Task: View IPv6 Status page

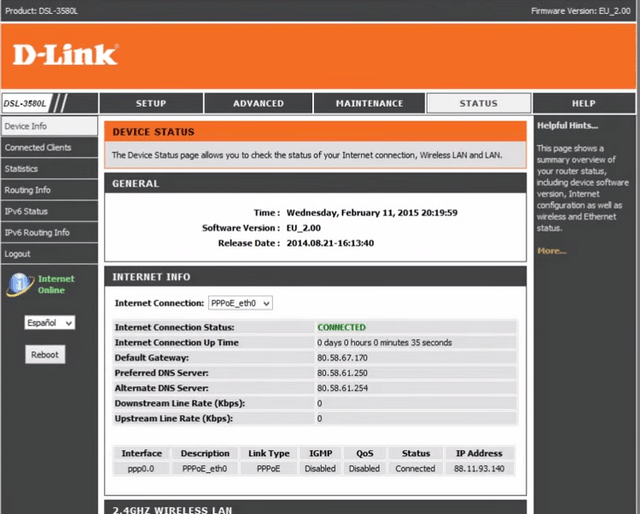Action: [49, 211]
